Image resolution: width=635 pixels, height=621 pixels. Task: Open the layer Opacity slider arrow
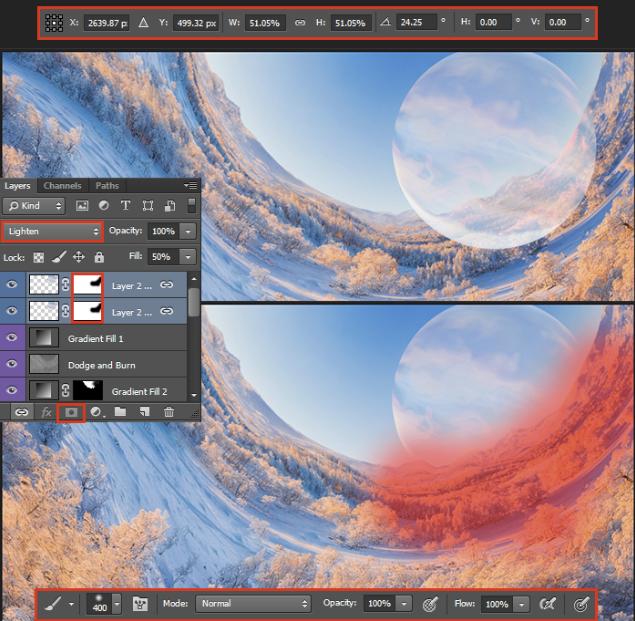point(188,231)
